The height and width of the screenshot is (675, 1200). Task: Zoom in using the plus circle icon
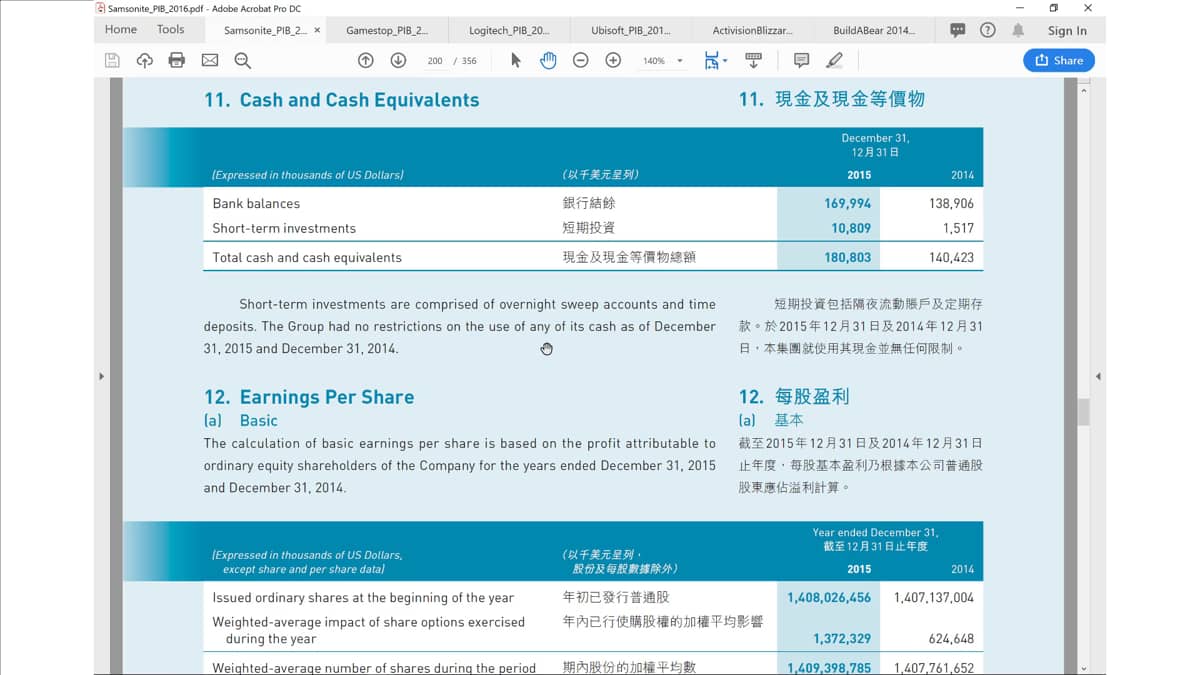613,60
